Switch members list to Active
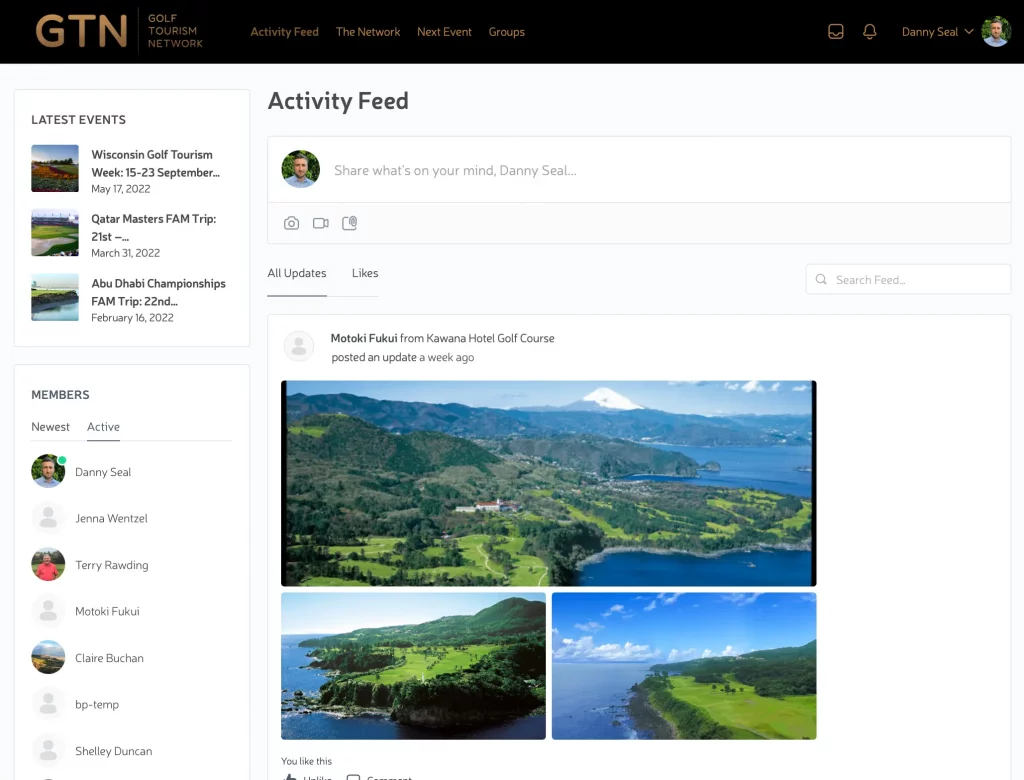Screen dimensions: 1024x780 103,427
